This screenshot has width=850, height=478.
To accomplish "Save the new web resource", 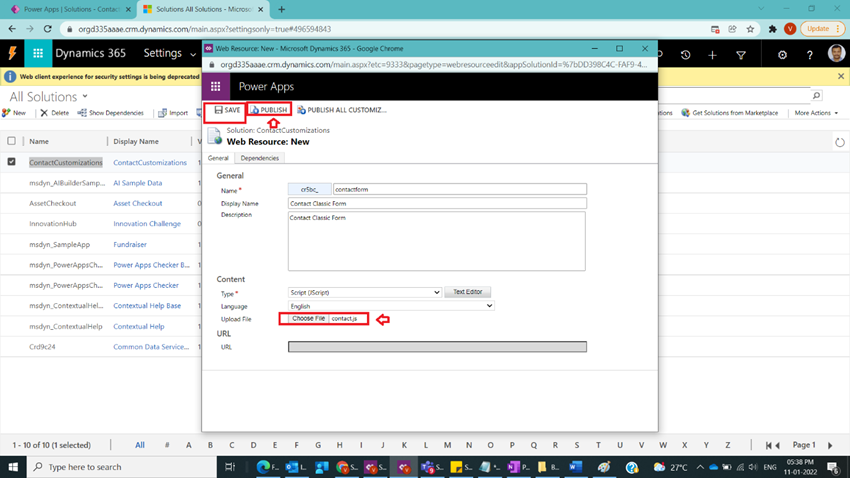I will tap(227, 110).
